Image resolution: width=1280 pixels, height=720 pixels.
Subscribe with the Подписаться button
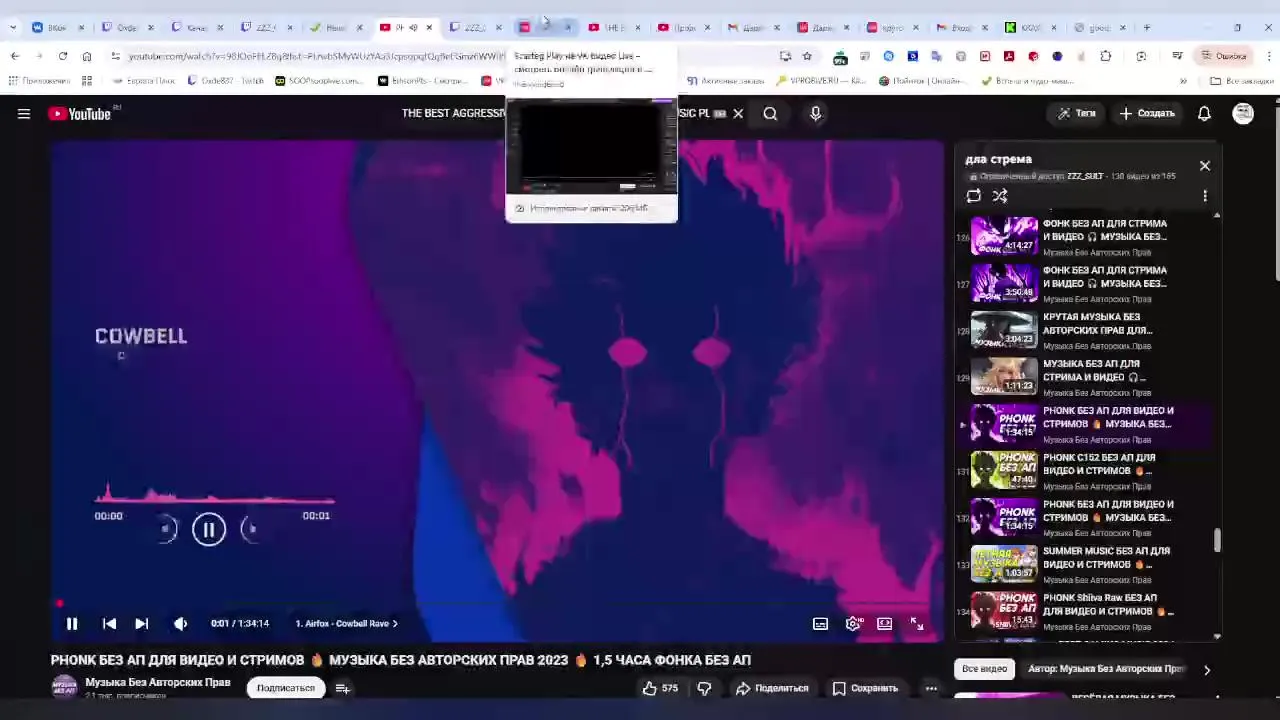click(285, 688)
